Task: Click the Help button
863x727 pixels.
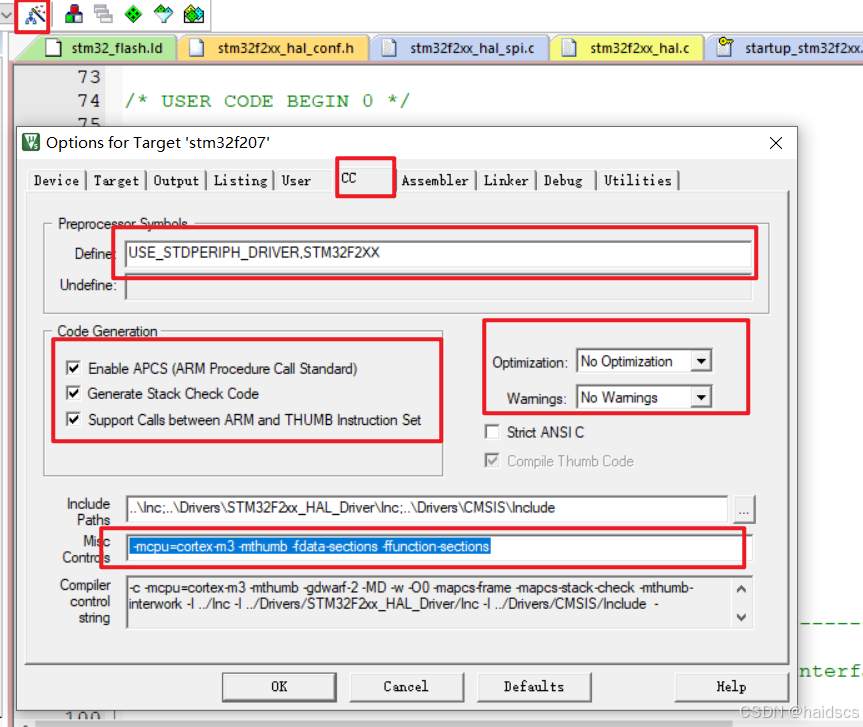Action: [731, 686]
